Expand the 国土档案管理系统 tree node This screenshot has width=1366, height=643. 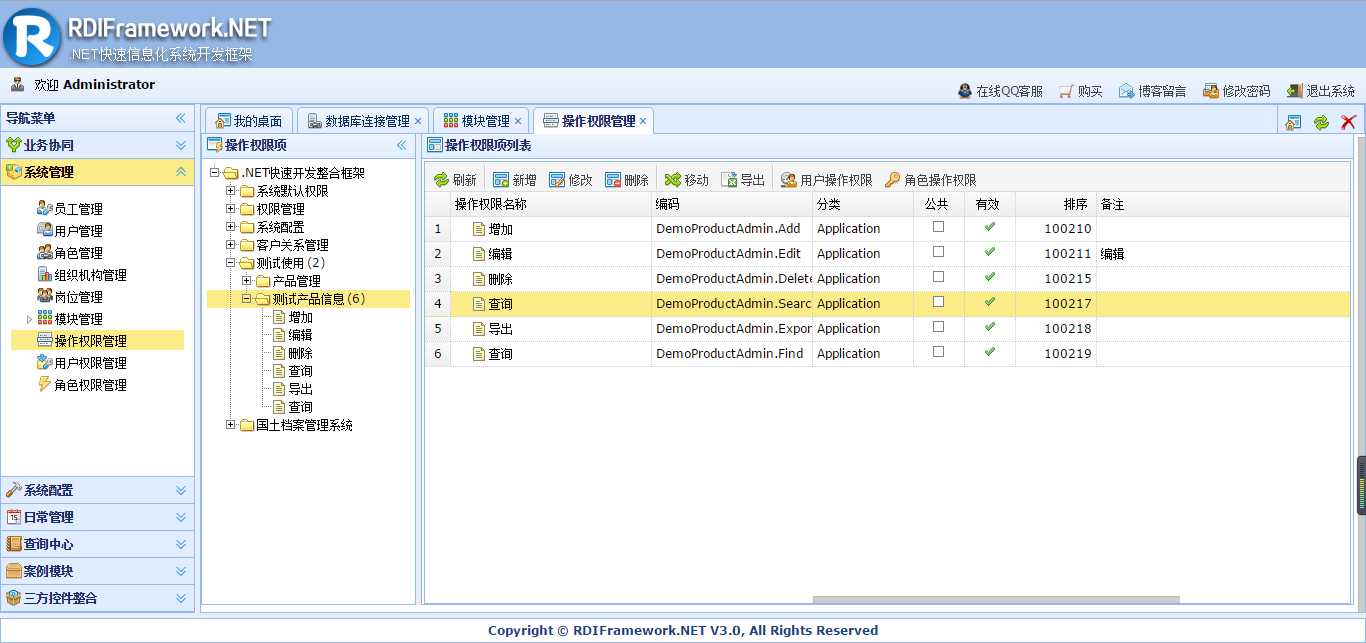[231, 425]
